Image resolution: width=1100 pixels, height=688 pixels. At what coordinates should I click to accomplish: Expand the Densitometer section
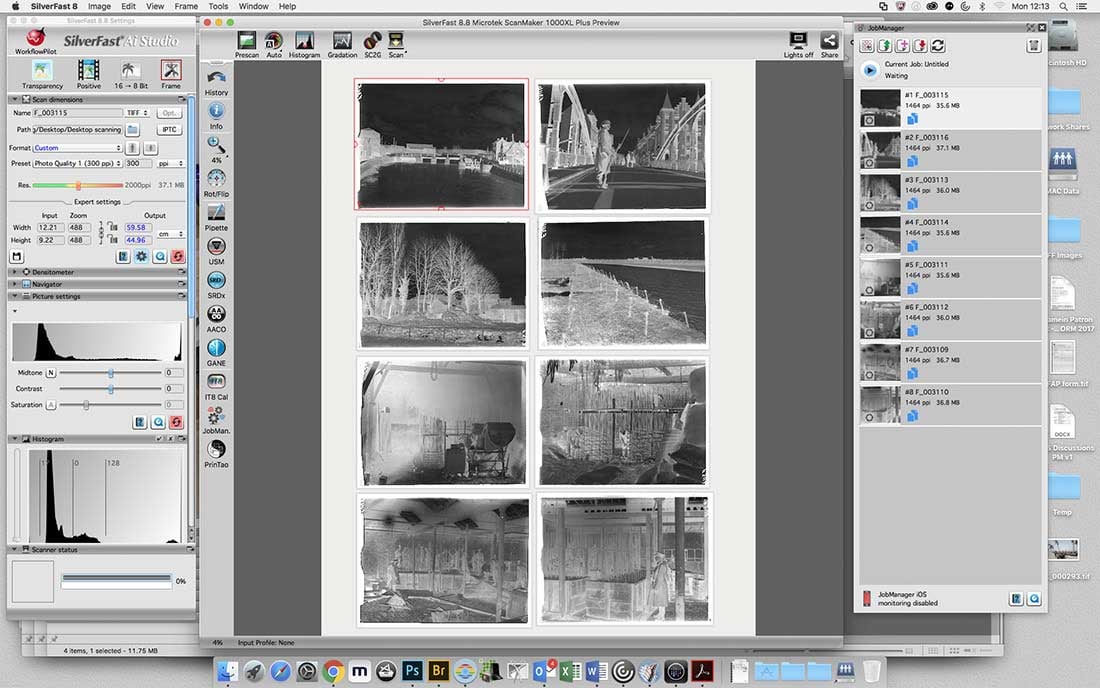click(x=15, y=272)
